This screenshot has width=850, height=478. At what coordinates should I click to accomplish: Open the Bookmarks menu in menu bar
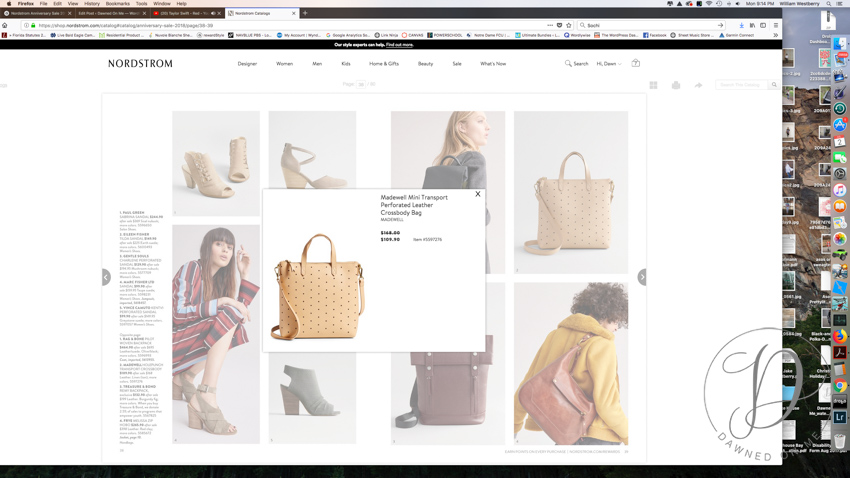coord(117,3)
